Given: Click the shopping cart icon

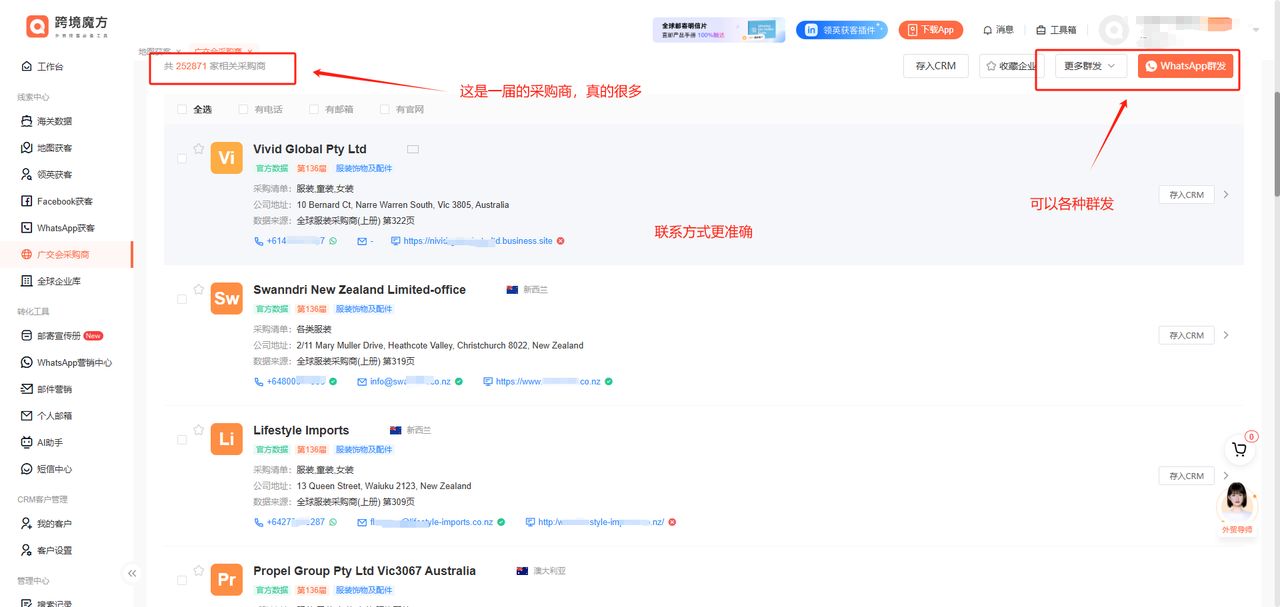Looking at the screenshot, I should pos(1240,450).
